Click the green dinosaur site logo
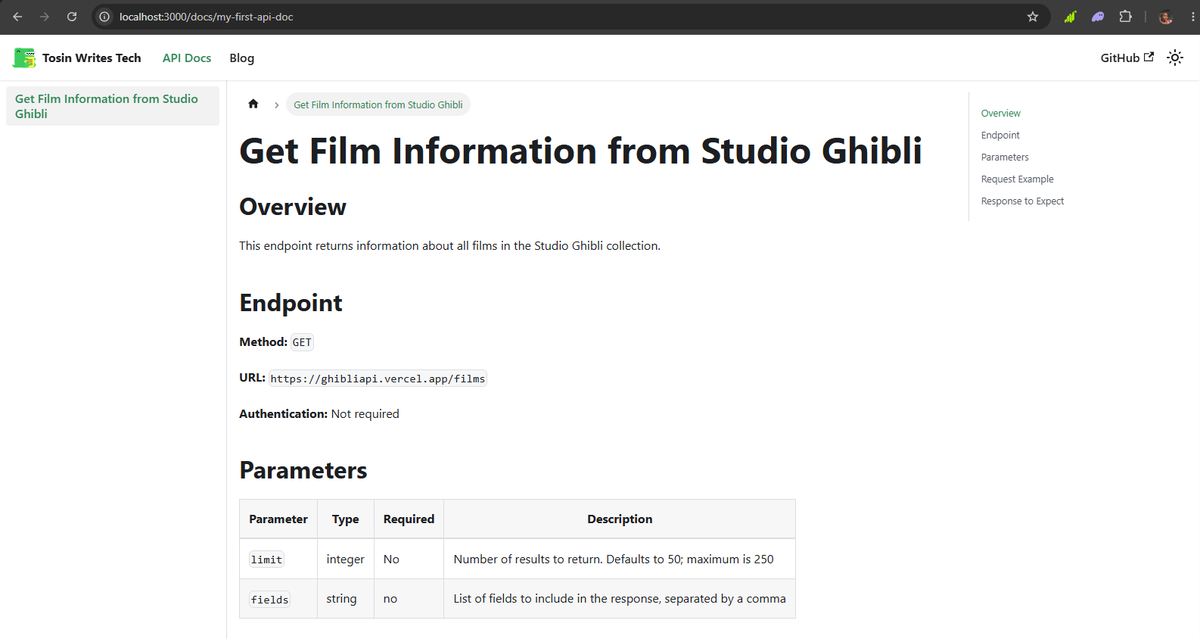Viewport: 1200px width, 639px height. pos(23,58)
